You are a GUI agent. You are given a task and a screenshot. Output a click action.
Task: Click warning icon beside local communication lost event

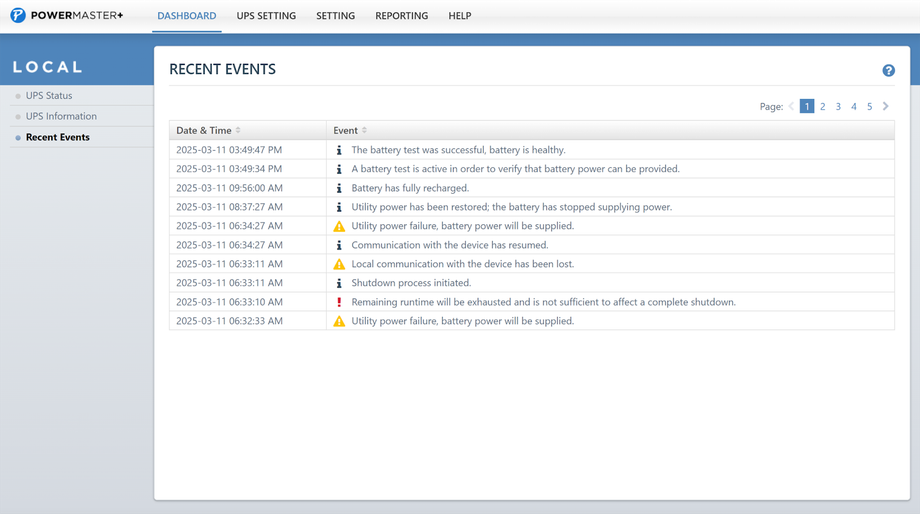[x=339, y=264]
